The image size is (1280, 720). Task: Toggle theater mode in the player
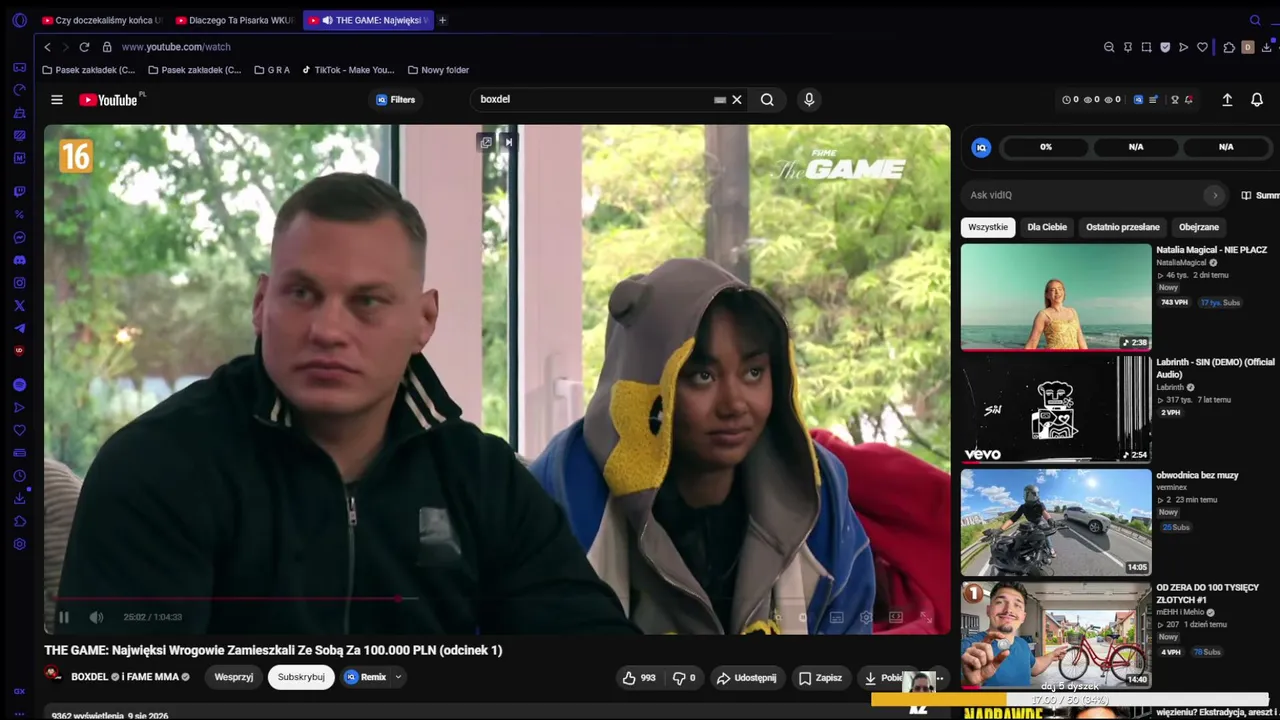tap(896, 617)
